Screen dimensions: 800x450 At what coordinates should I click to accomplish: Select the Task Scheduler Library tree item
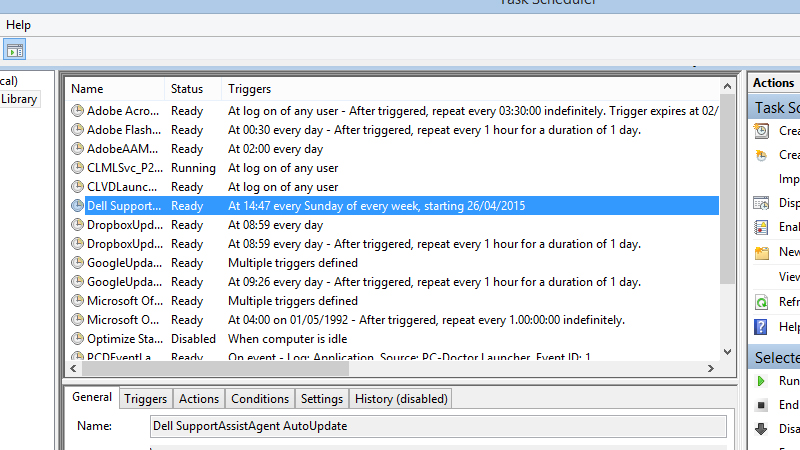point(19,99)
